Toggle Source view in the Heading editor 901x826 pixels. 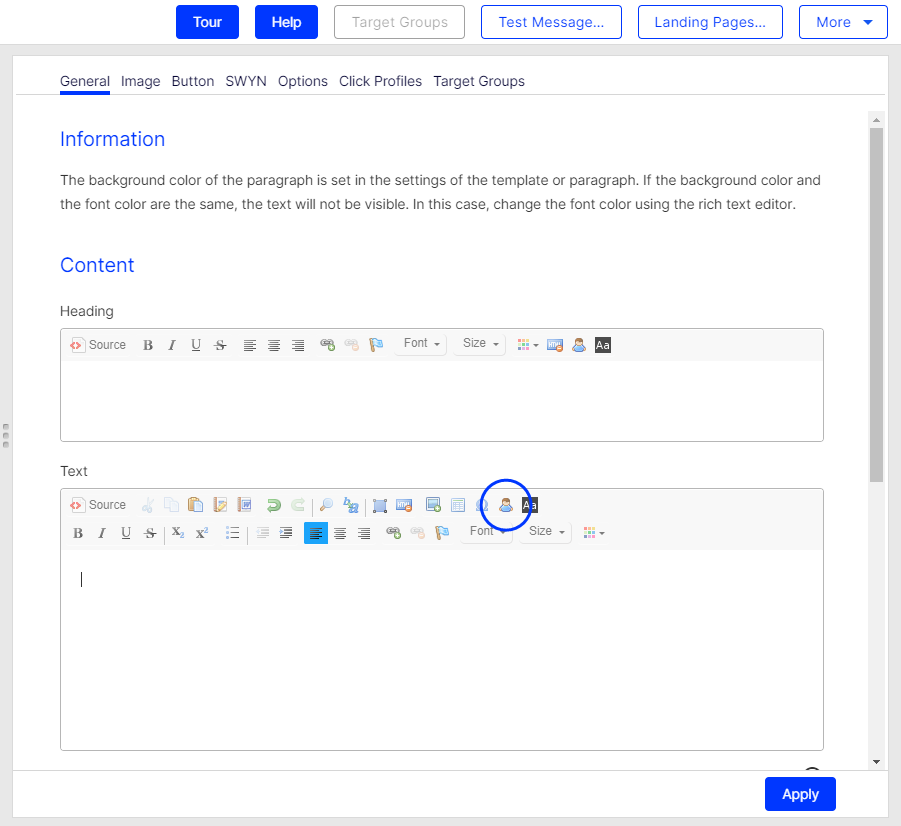[x=98, y=345]
